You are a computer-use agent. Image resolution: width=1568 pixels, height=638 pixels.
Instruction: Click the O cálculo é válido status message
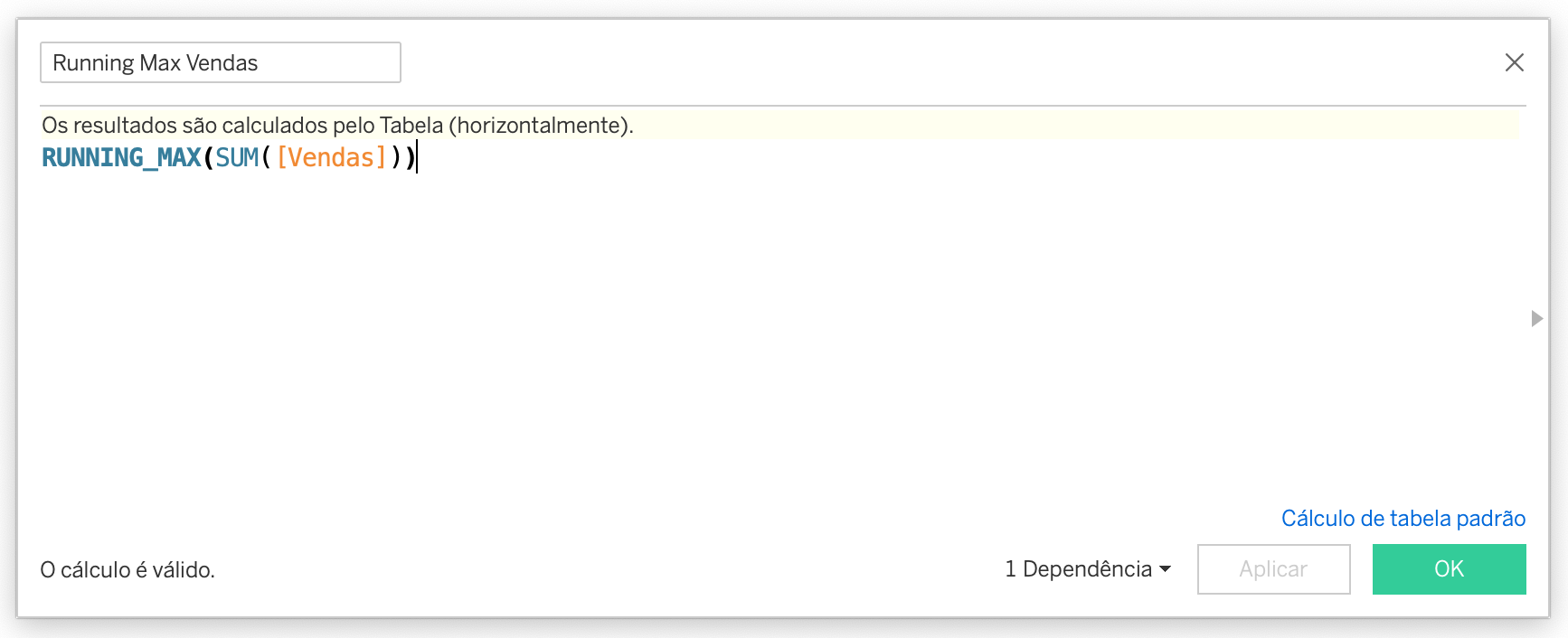pos(127,568)
